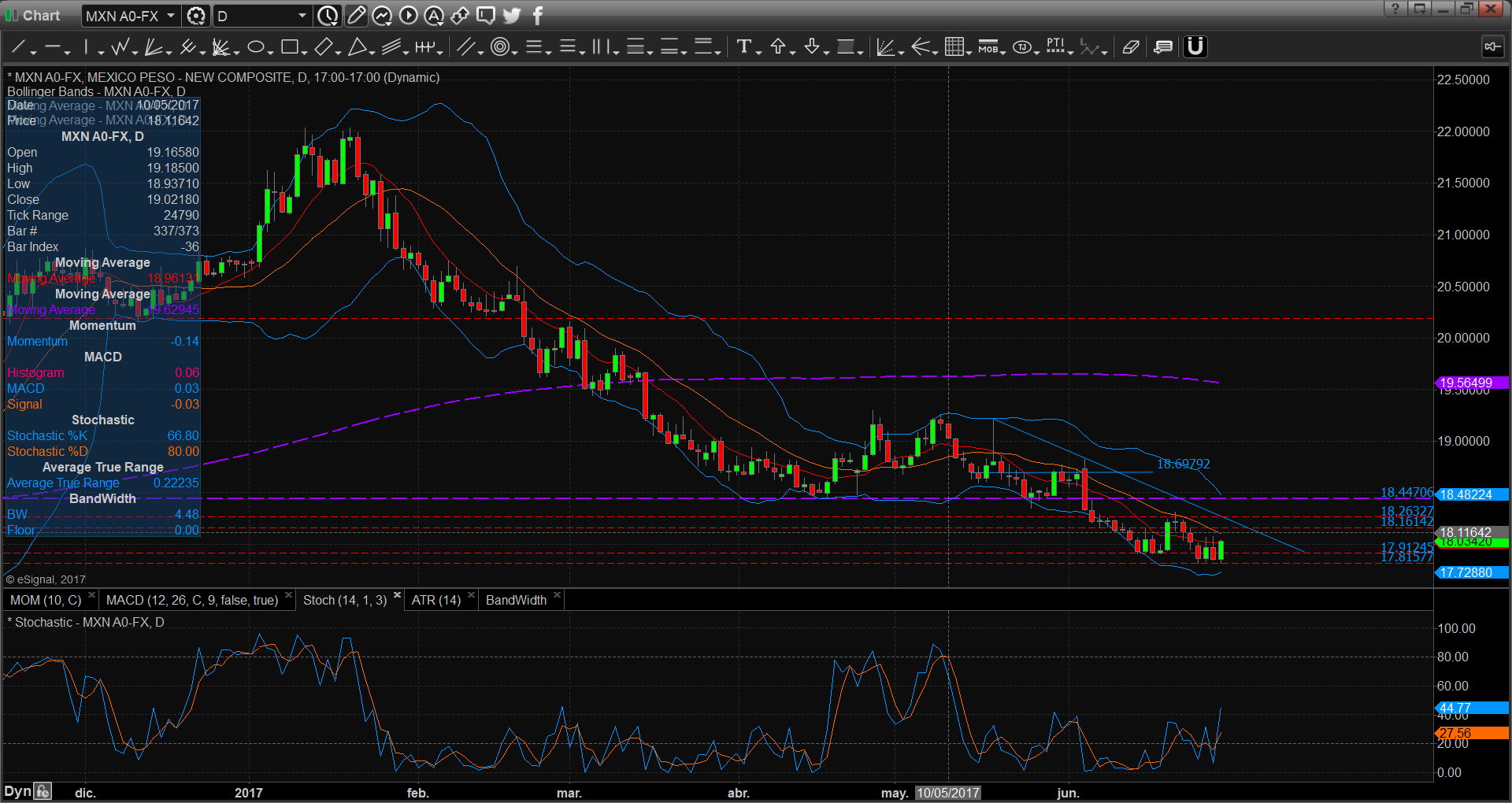Expand the MOB tool dropdown arrow
This screenshot has height=803, width=1512.
[1003, 52]
